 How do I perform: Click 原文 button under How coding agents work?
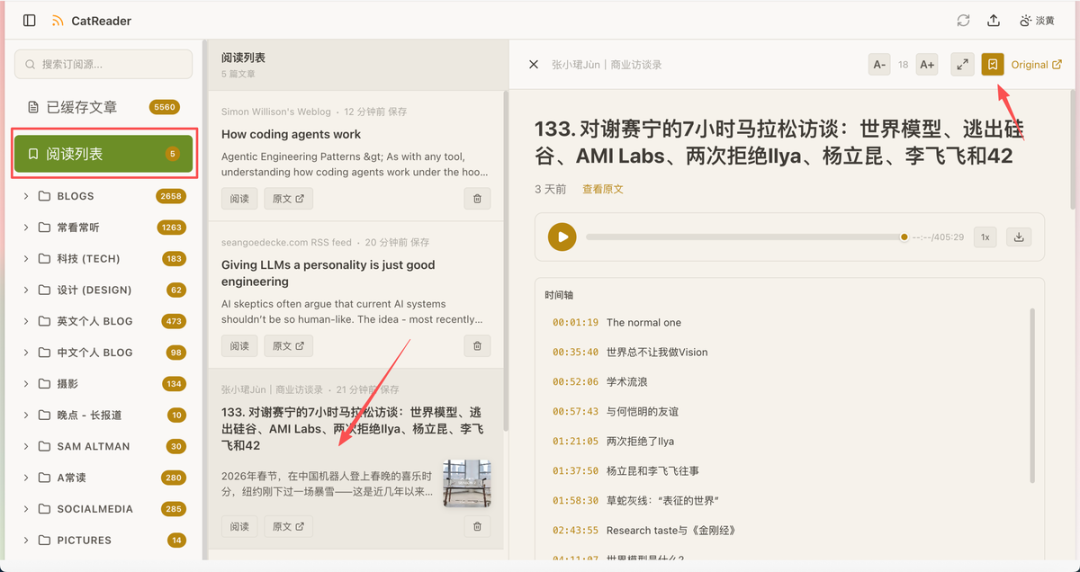point(289,198)
